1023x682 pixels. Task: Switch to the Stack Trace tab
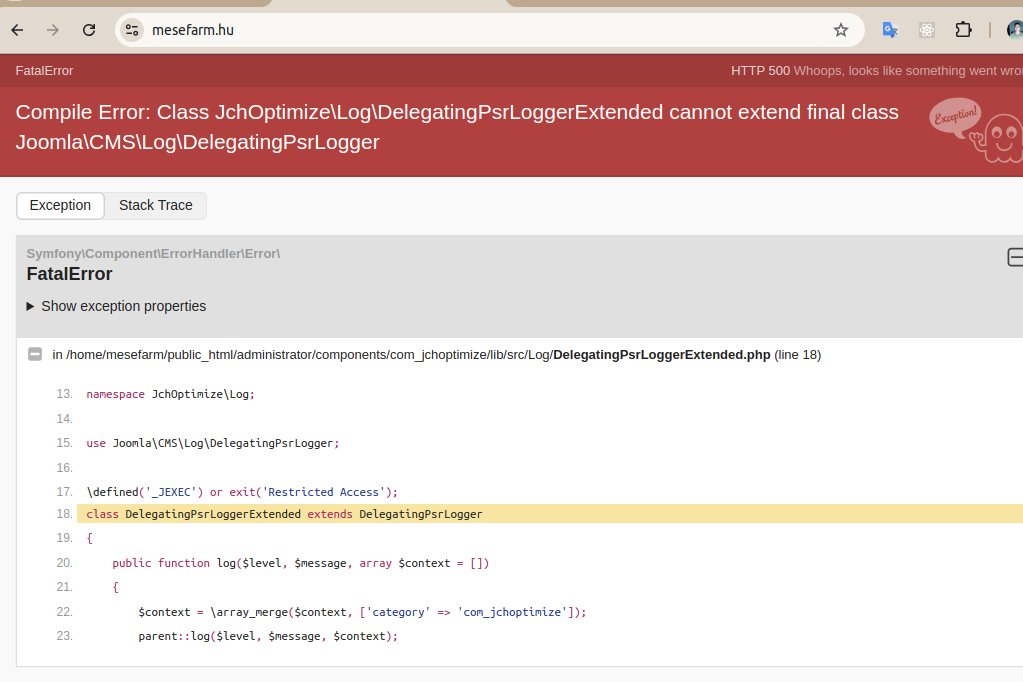[x=155, y=205]
